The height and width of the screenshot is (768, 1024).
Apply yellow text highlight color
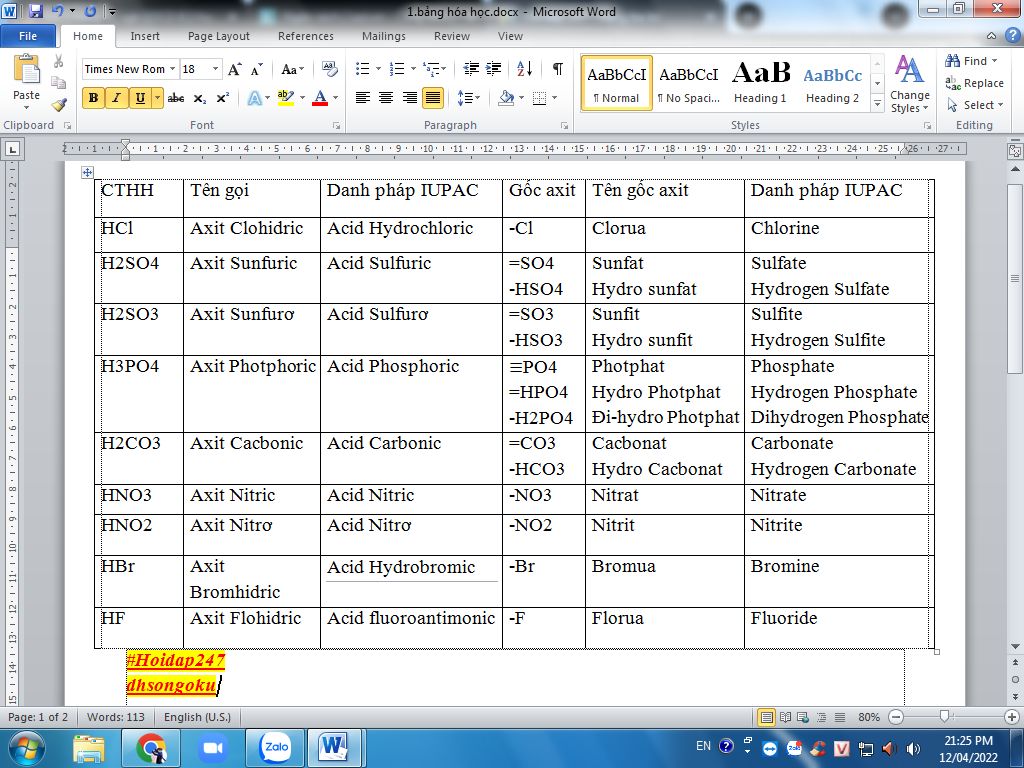click(285, 99)
